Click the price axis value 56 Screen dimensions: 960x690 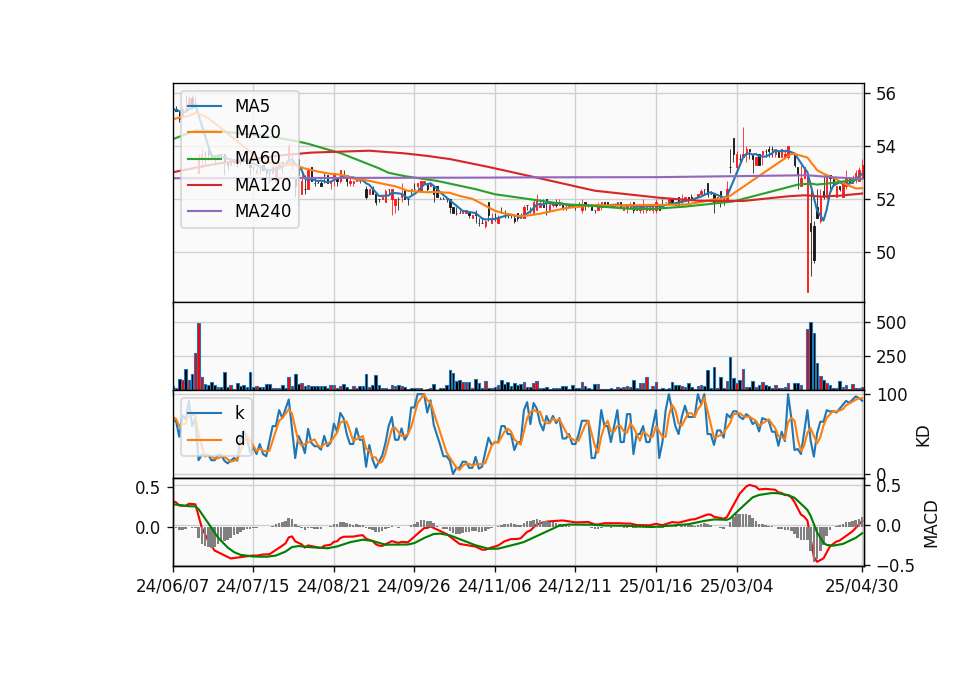coord(885,94)
